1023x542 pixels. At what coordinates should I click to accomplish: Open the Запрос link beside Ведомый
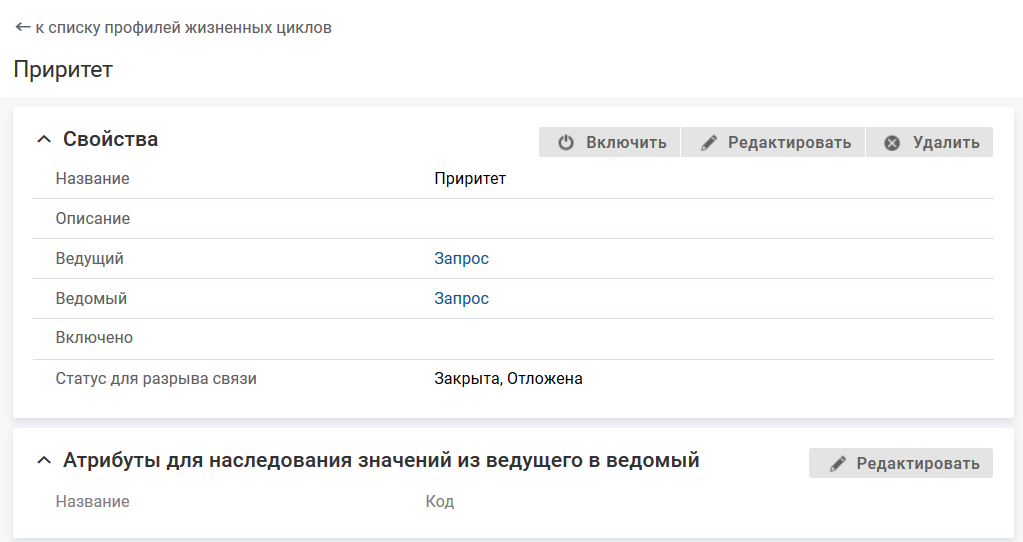461,299
